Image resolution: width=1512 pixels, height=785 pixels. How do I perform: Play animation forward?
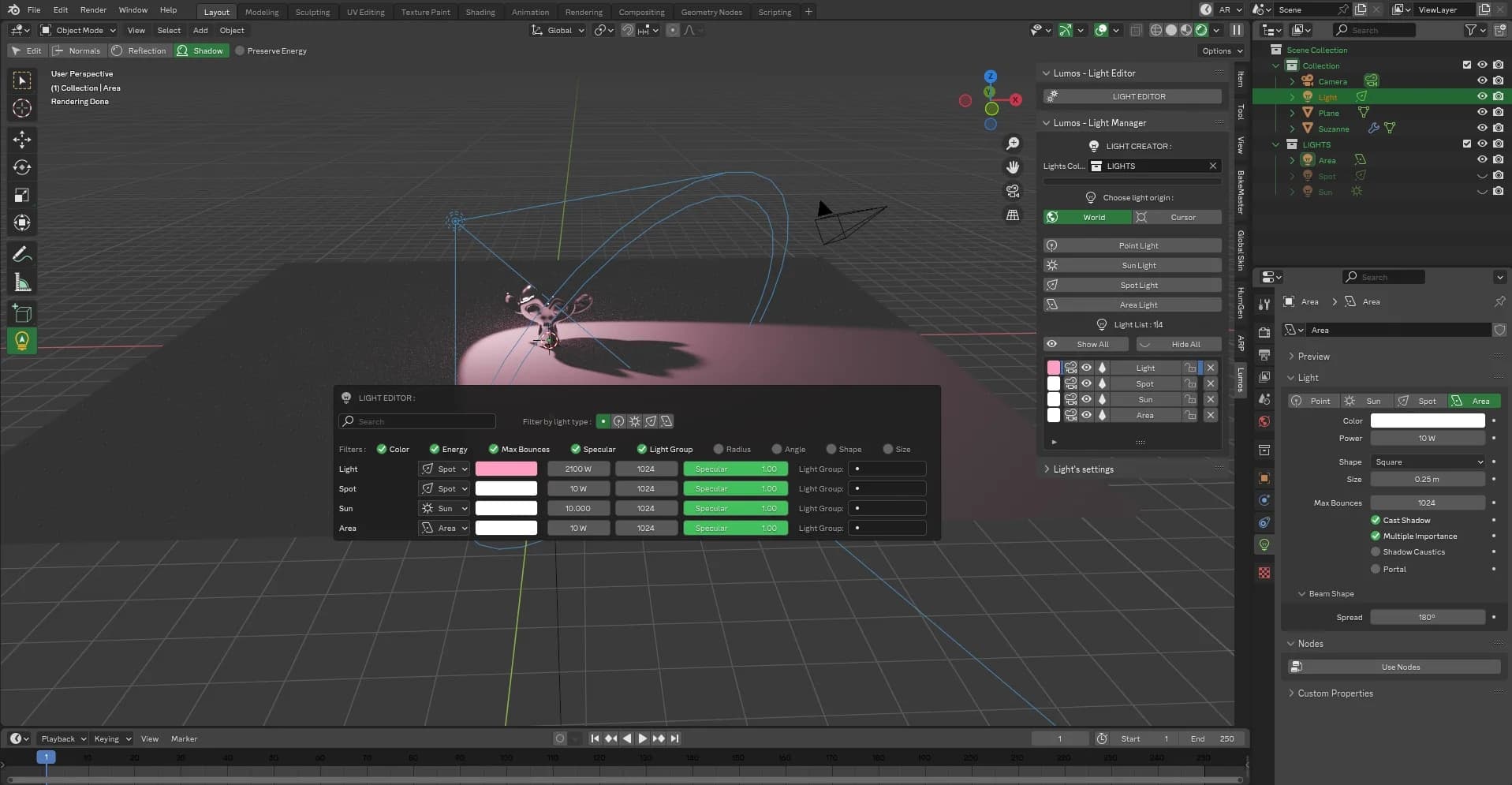[x=643, y=738]
